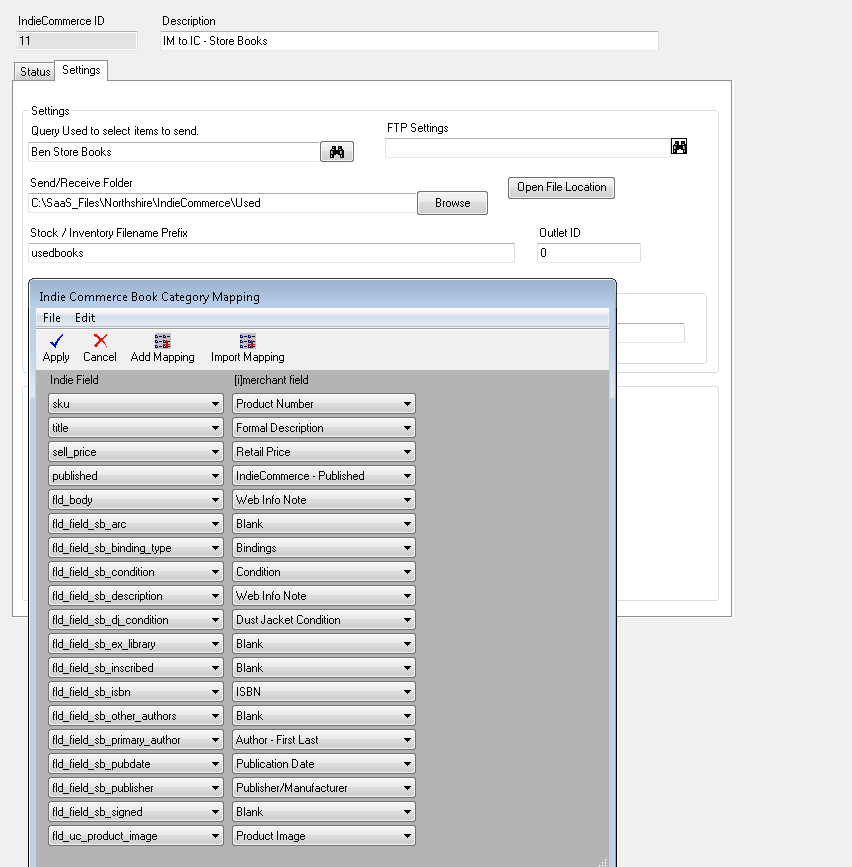Expand the fld_body dropdown
The height and width of the screenshot is (867, 852).
point(135,500)
